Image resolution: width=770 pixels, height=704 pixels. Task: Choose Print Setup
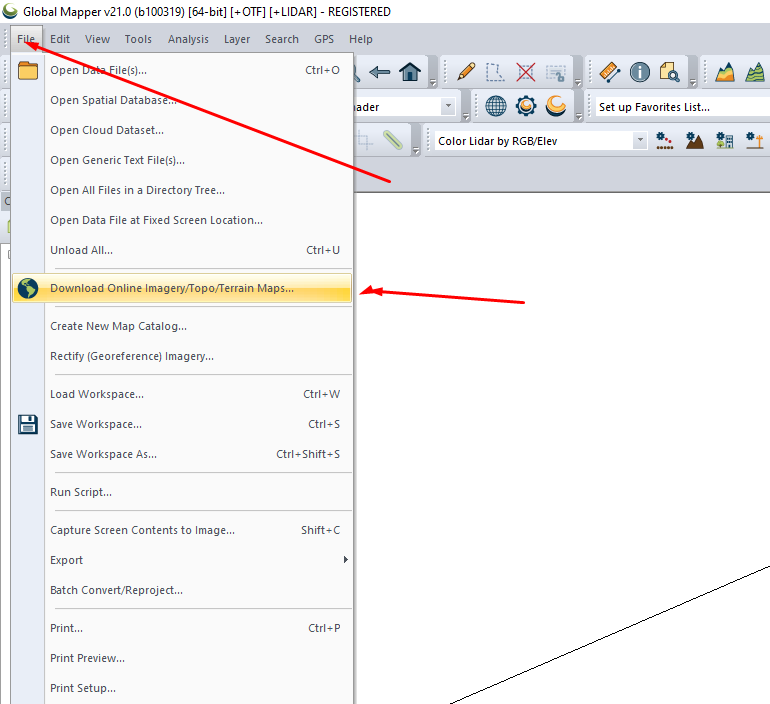pos(182,688)
